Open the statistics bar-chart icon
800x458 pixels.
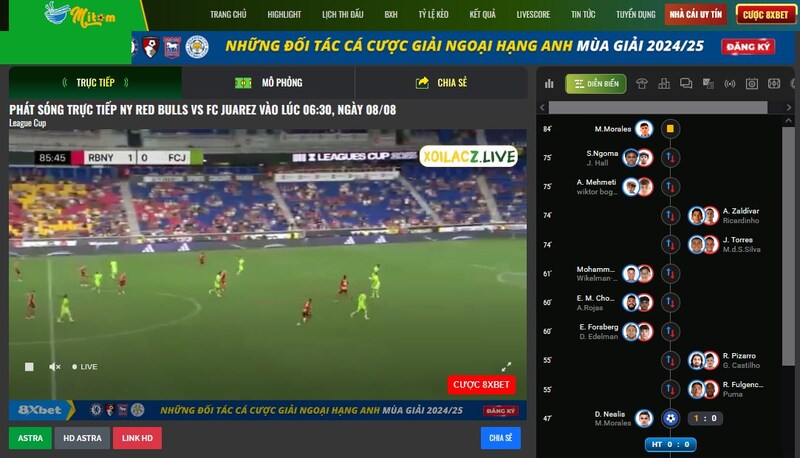click(x=549, y=84)
